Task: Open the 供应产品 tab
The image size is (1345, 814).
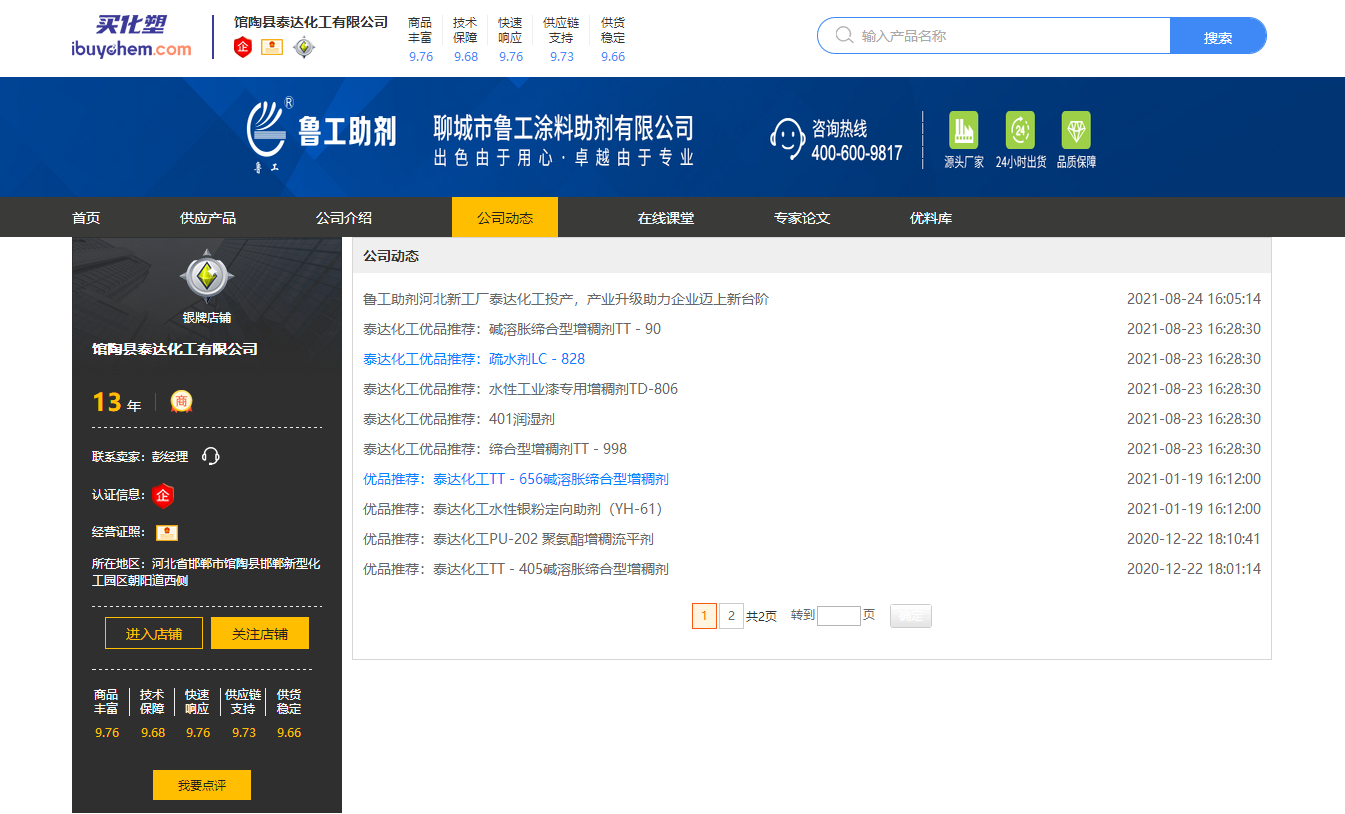Action: [208, 218]
